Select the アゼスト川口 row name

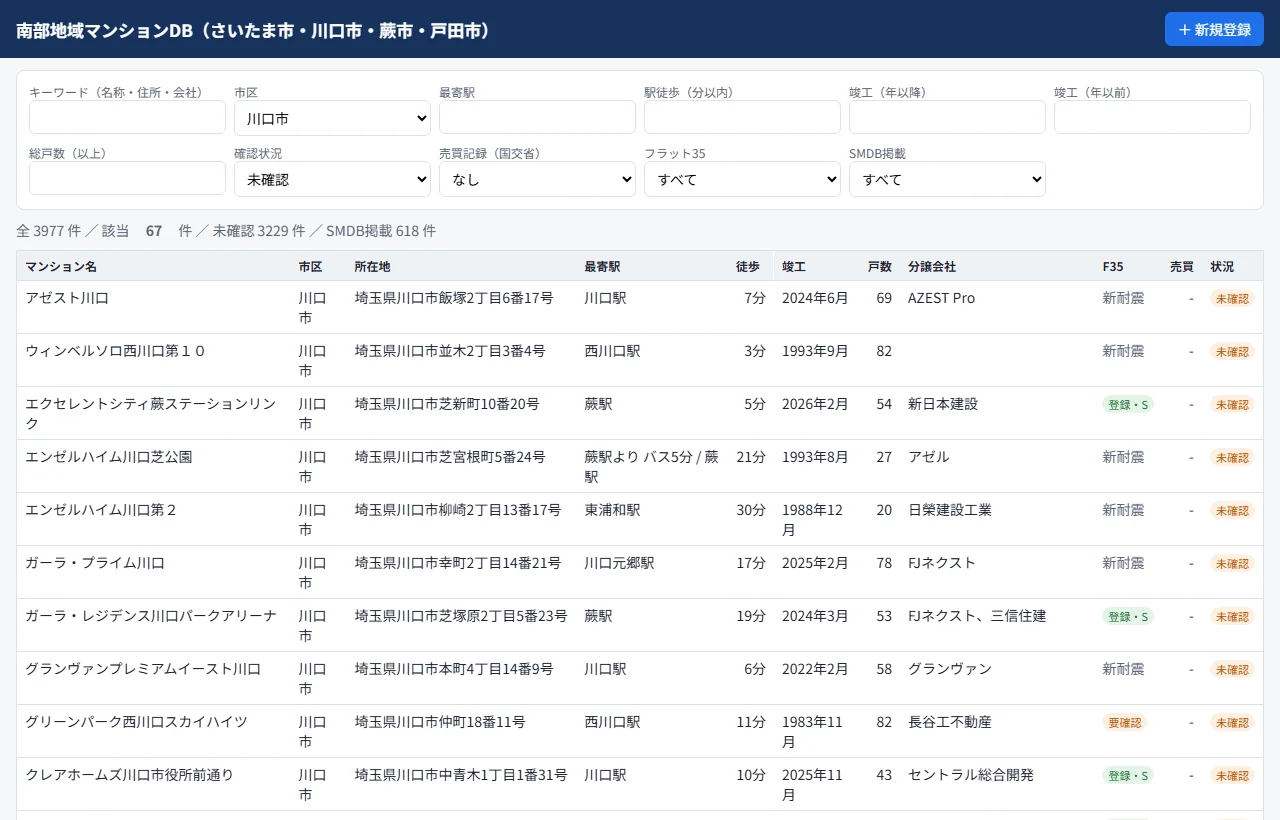point(67,298)
